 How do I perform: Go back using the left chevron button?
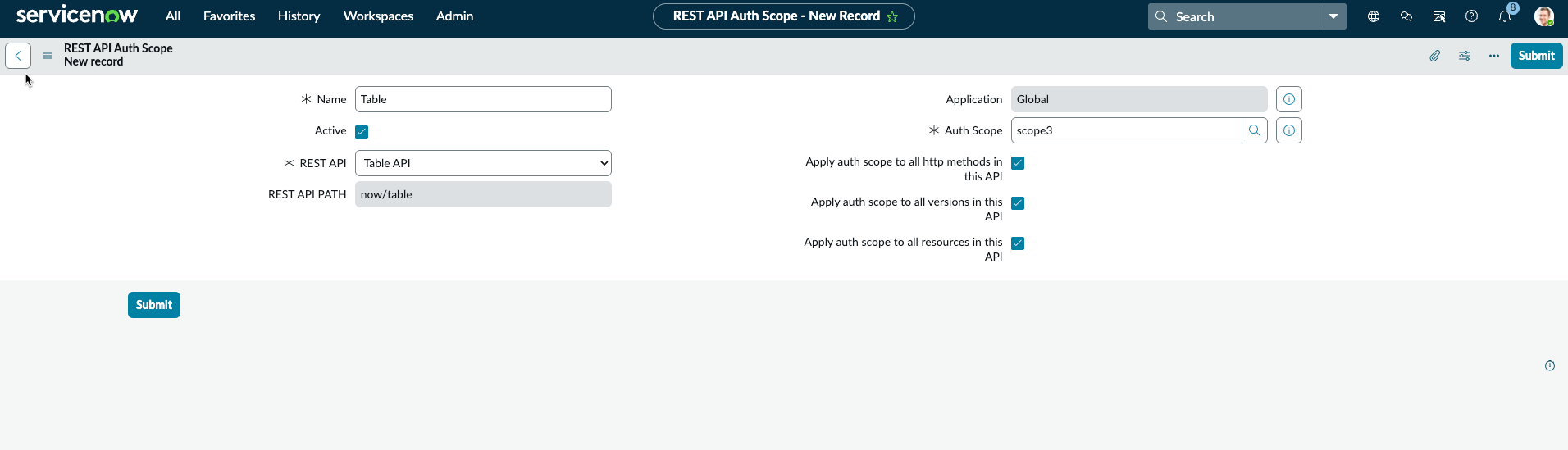pos(18,56)
